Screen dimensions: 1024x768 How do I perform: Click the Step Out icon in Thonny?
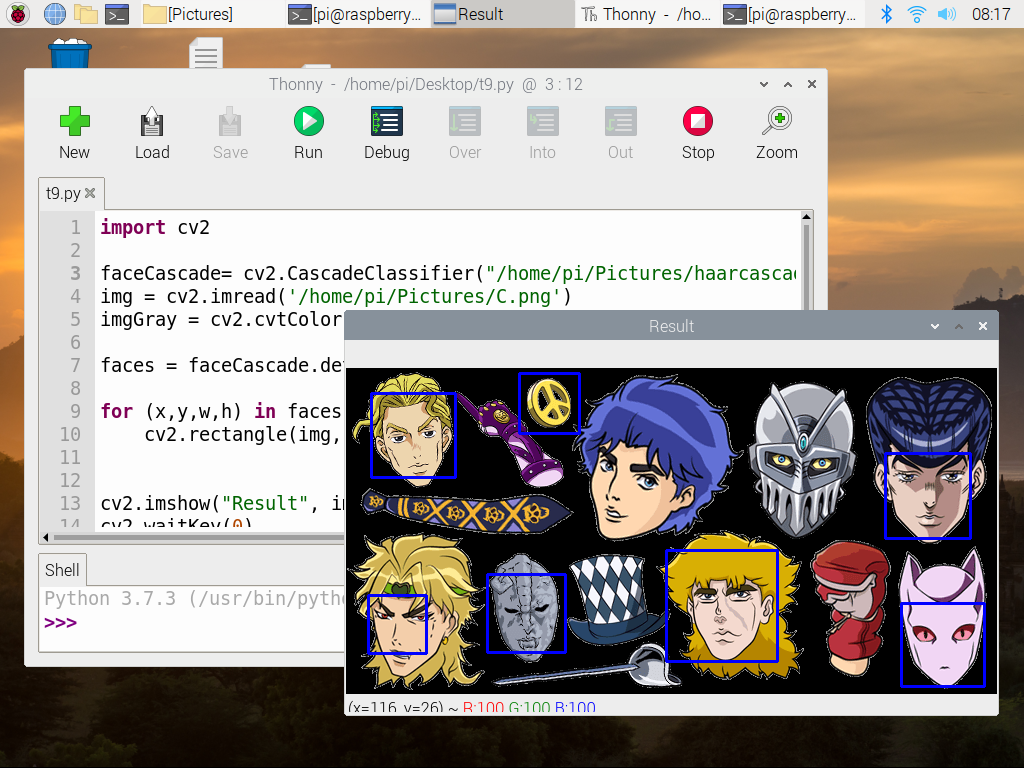[x=620, y=121]
